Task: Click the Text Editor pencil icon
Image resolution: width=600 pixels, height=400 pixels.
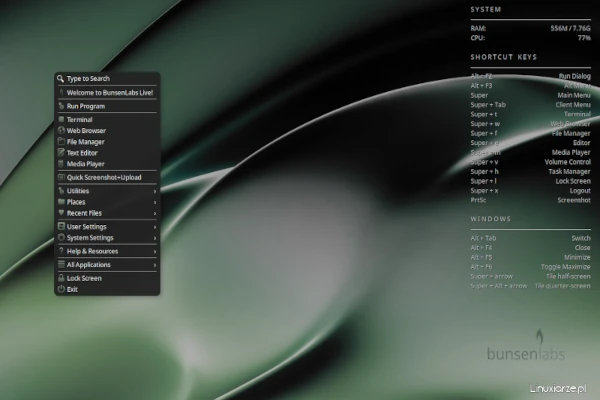Action: (x=61, y=152)
